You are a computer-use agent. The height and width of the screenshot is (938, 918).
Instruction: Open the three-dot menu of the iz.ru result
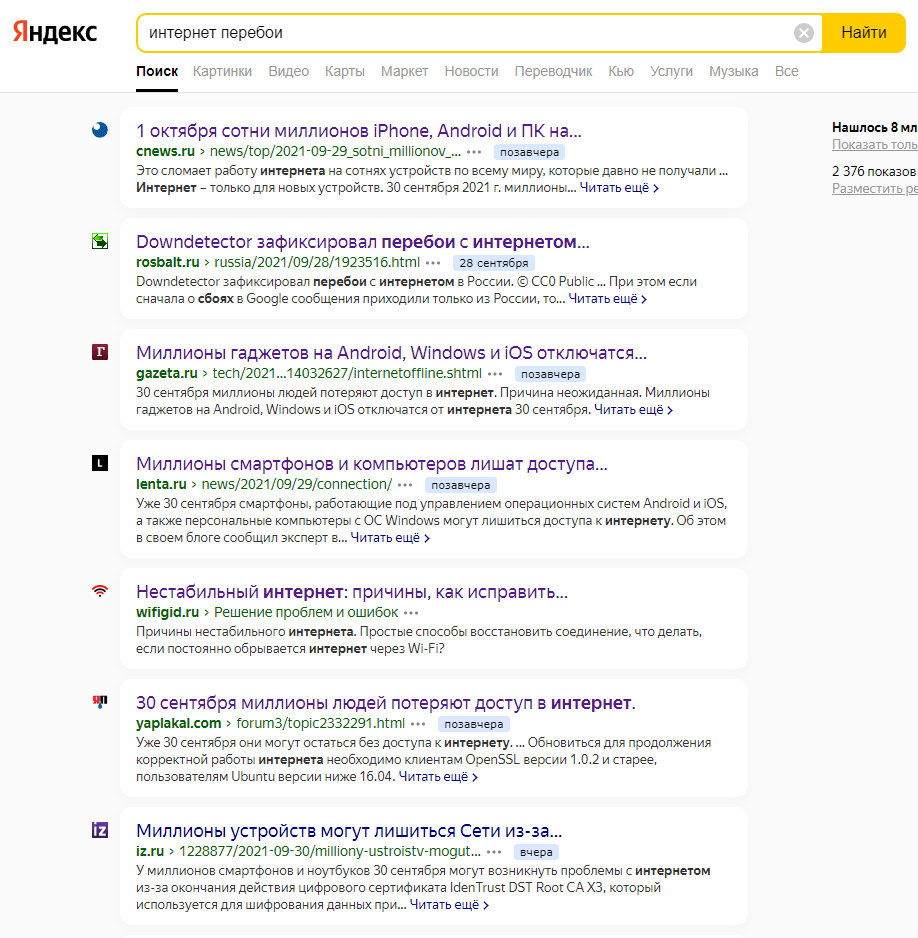(x=494, y=852)
